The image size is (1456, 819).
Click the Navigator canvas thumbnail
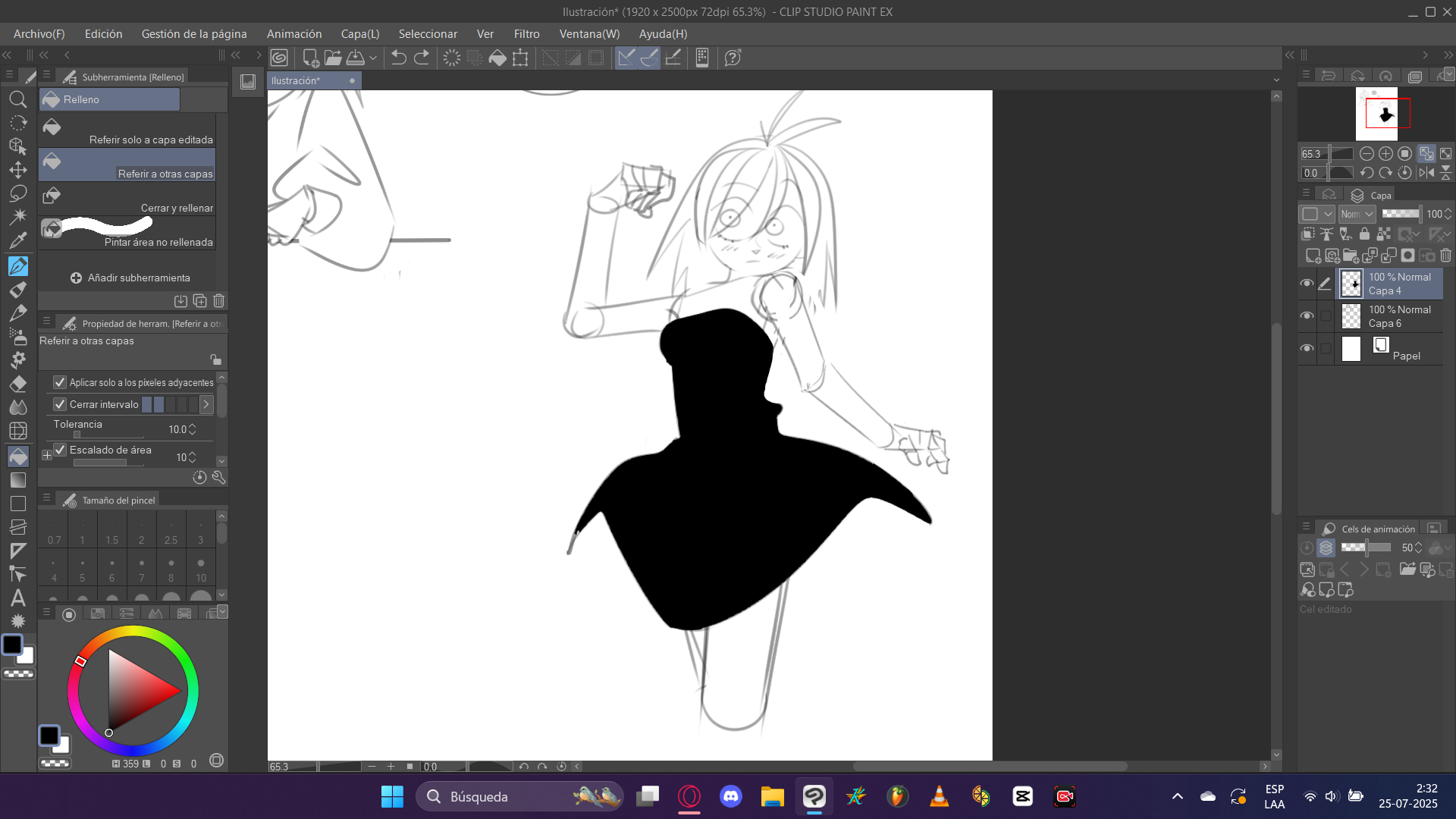click(x=1376, y=114)
